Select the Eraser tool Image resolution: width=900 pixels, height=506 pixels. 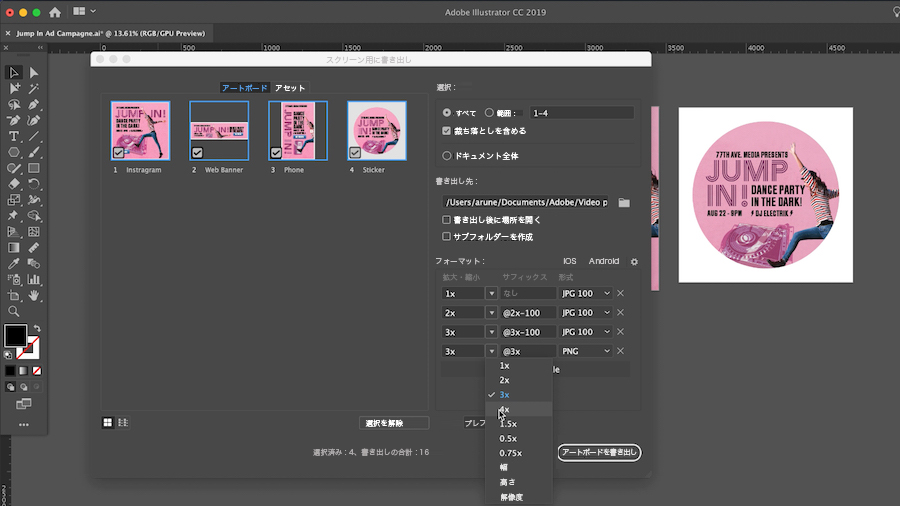point(14,184)
